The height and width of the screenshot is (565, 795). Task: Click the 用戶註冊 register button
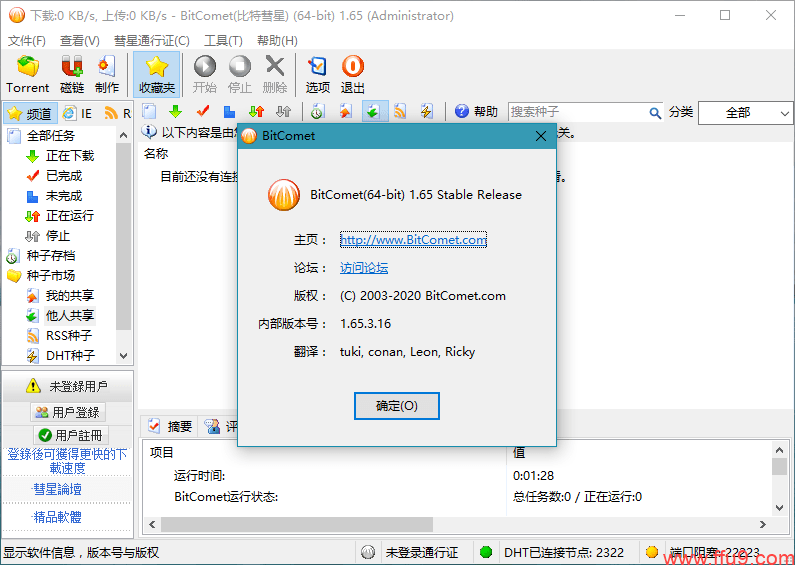tap(71, 435)
